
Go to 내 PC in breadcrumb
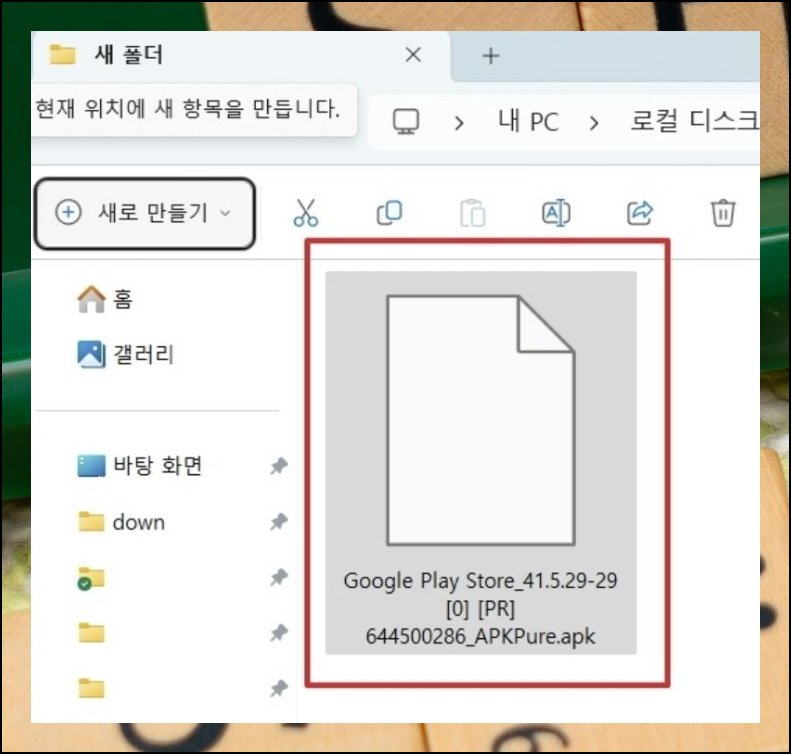point(528,122)
